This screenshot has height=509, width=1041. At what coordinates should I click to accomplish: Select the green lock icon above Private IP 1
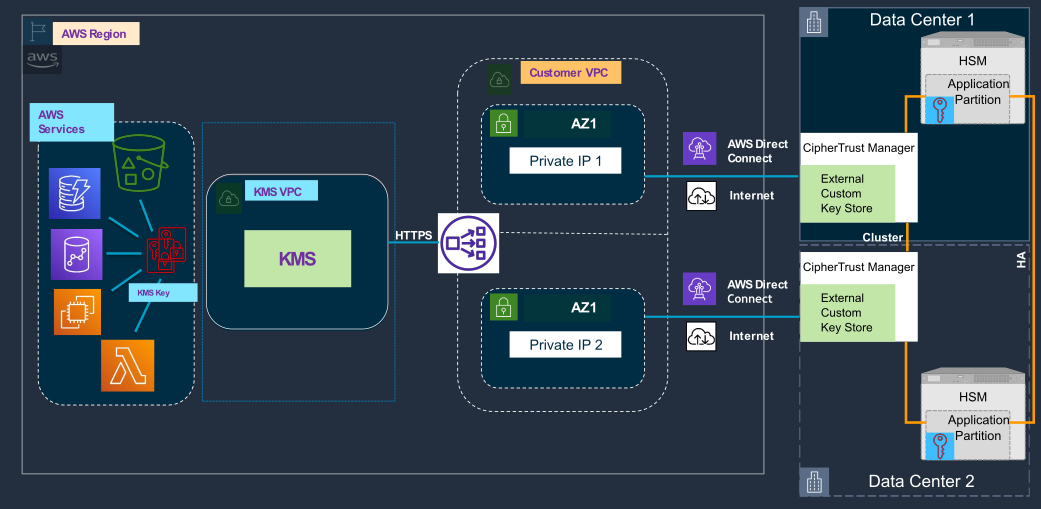[x=504, y=124]
